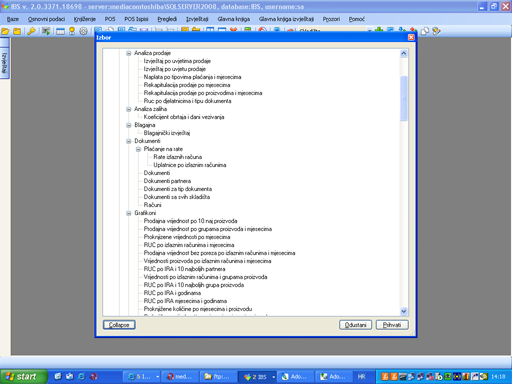
Task: Open the Izvještaji menu
Action: tap(197, 19)
